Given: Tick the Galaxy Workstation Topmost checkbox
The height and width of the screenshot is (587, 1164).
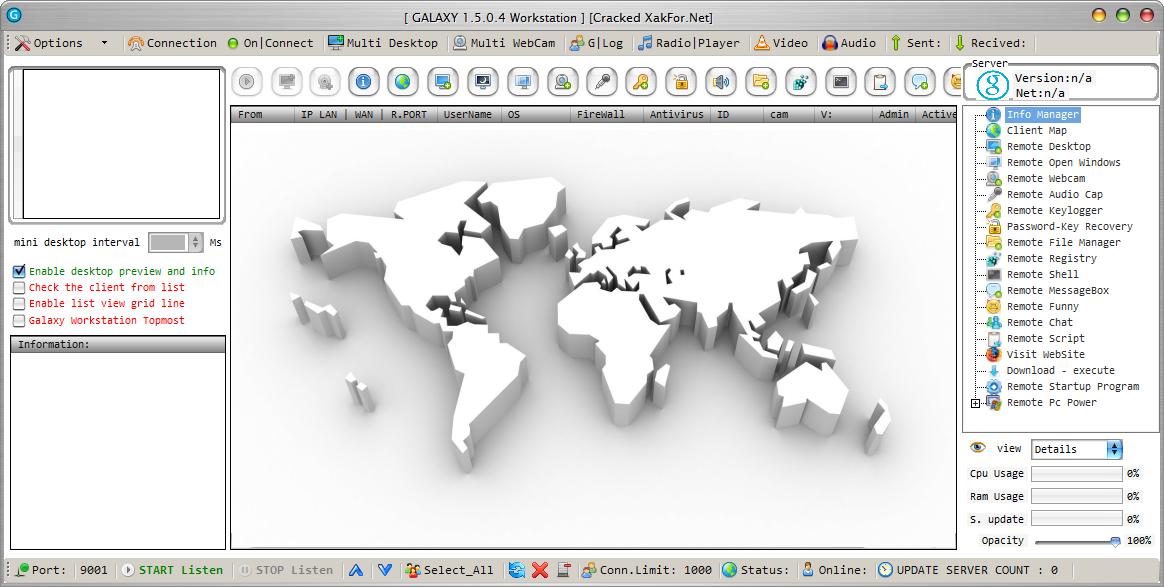Looking at the screenshot, I should (x=19, y=321).
